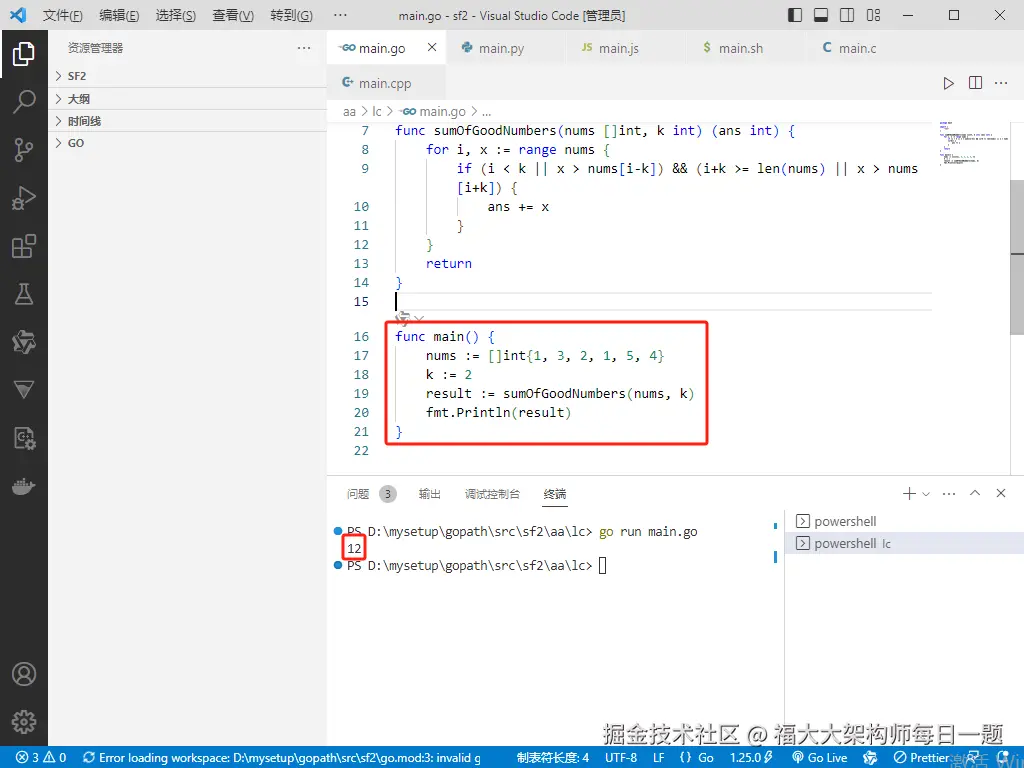
Task: Click the editor minimap preview
Action: click(972, 144)
